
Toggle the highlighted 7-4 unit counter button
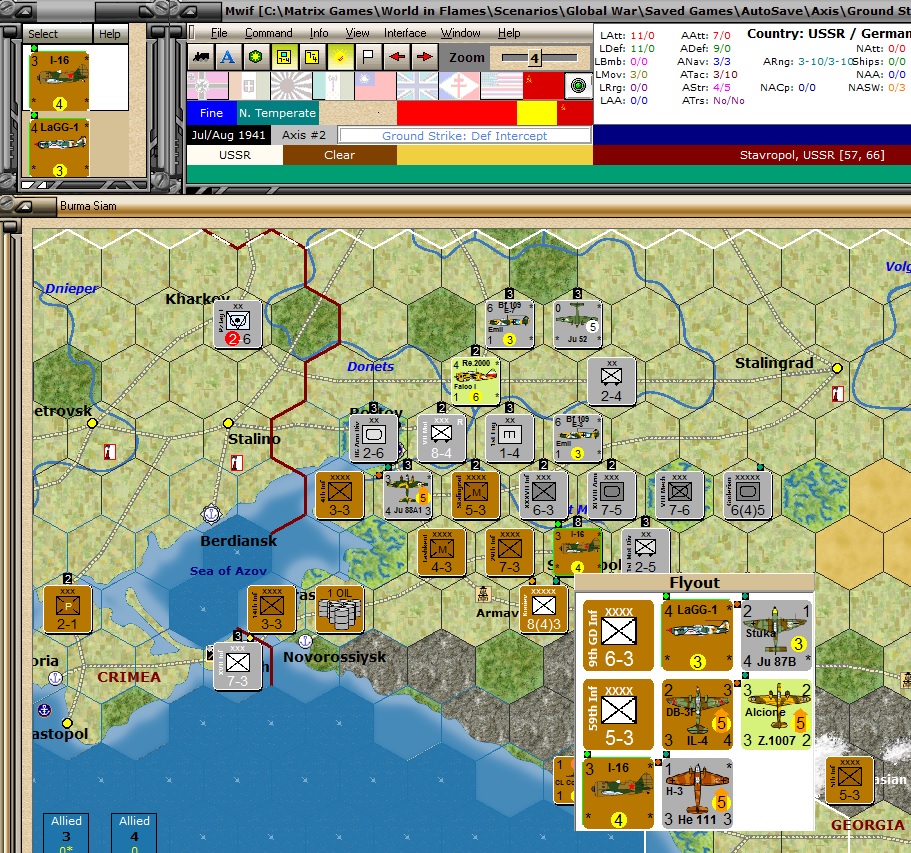coord(284,57)
